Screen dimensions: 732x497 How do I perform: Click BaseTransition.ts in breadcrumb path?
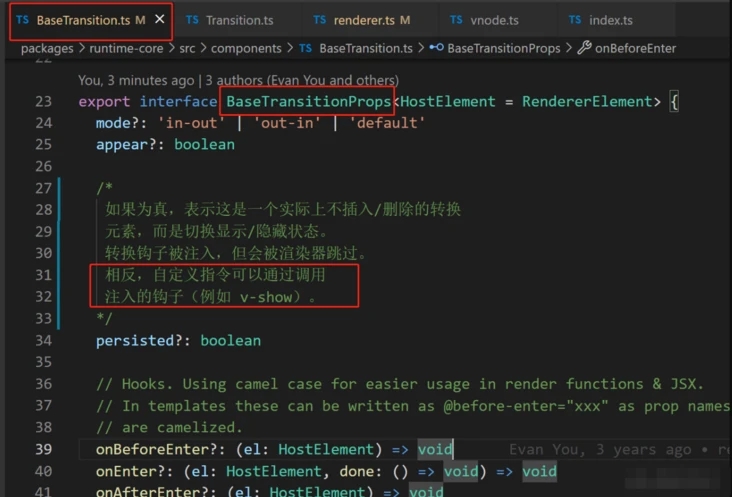(x=366, y=49)
